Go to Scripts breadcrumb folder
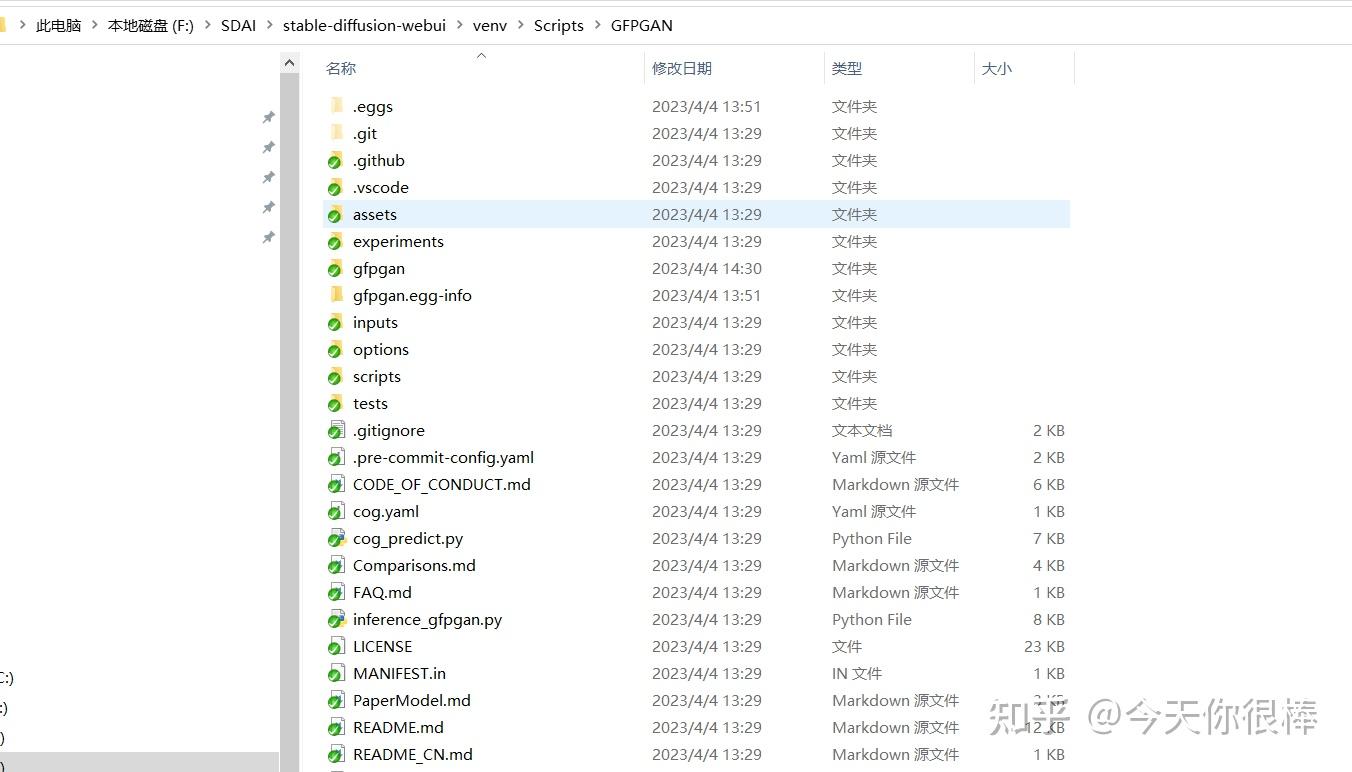Image resolution: width=1352 pixels, height=772 pixels. 559,25
